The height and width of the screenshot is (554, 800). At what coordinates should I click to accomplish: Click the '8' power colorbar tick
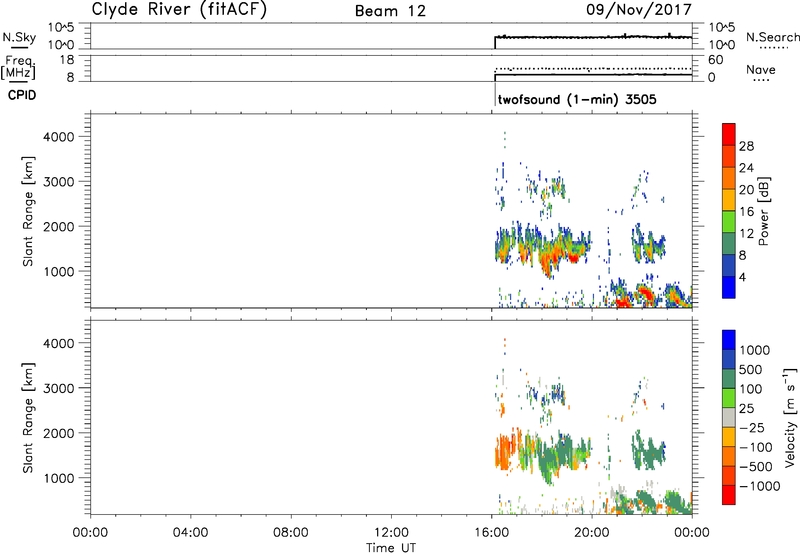pyautogui.click(x=743, y=255)
